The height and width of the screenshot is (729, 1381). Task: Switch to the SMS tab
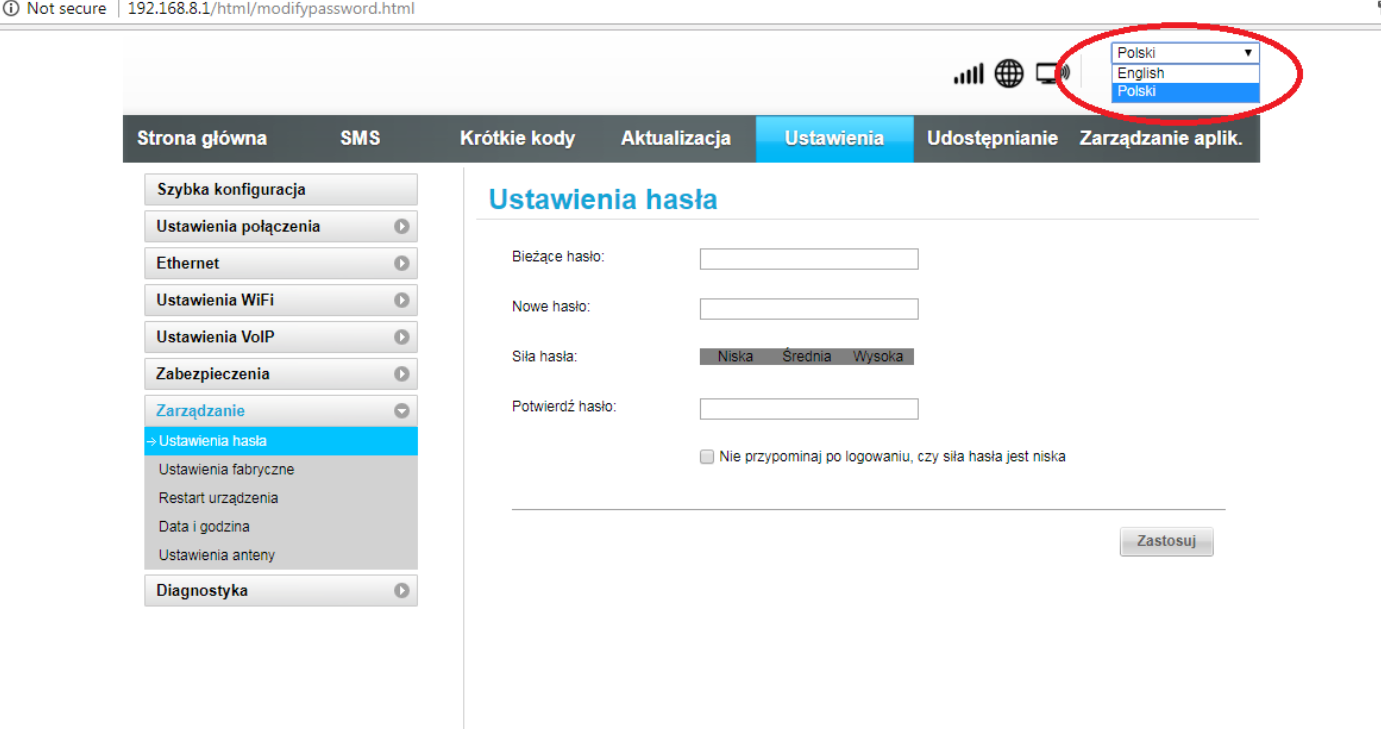tap(359, 139)
